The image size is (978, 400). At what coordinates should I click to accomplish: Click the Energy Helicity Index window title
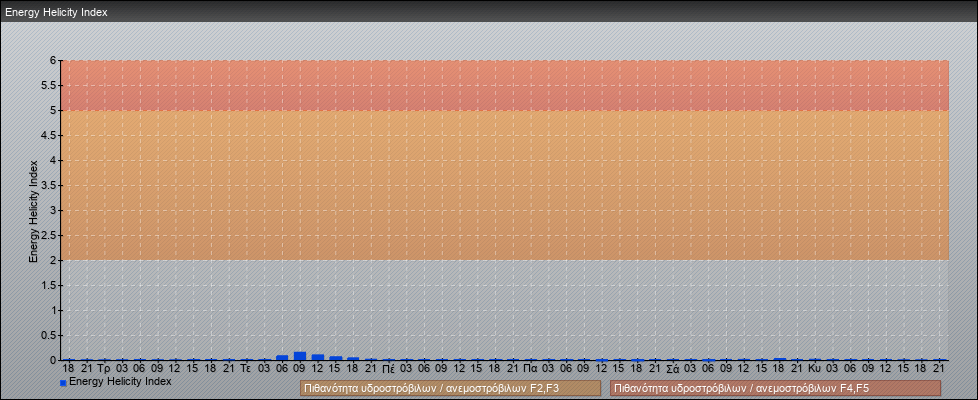[x=56, y=12]
